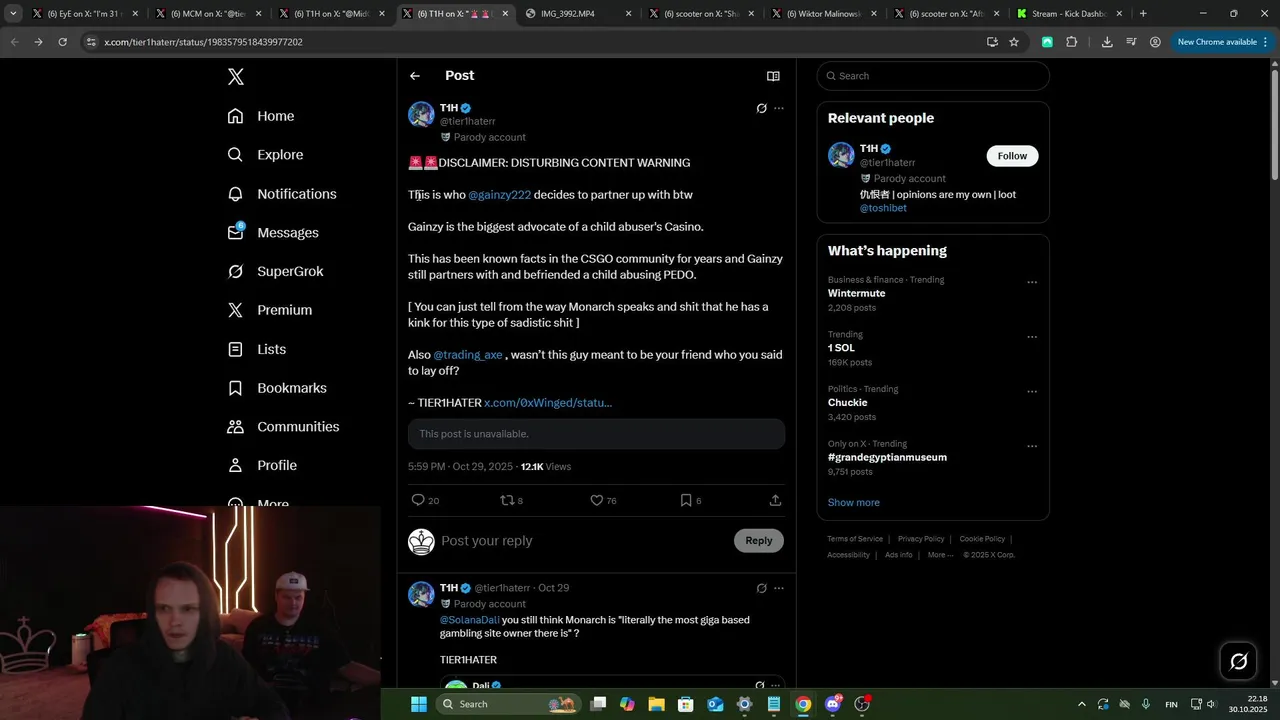The width and height of the screenshot is (1280, 720).
Task: Open Notifications from the sidebar
Action: tap(281, 194)
